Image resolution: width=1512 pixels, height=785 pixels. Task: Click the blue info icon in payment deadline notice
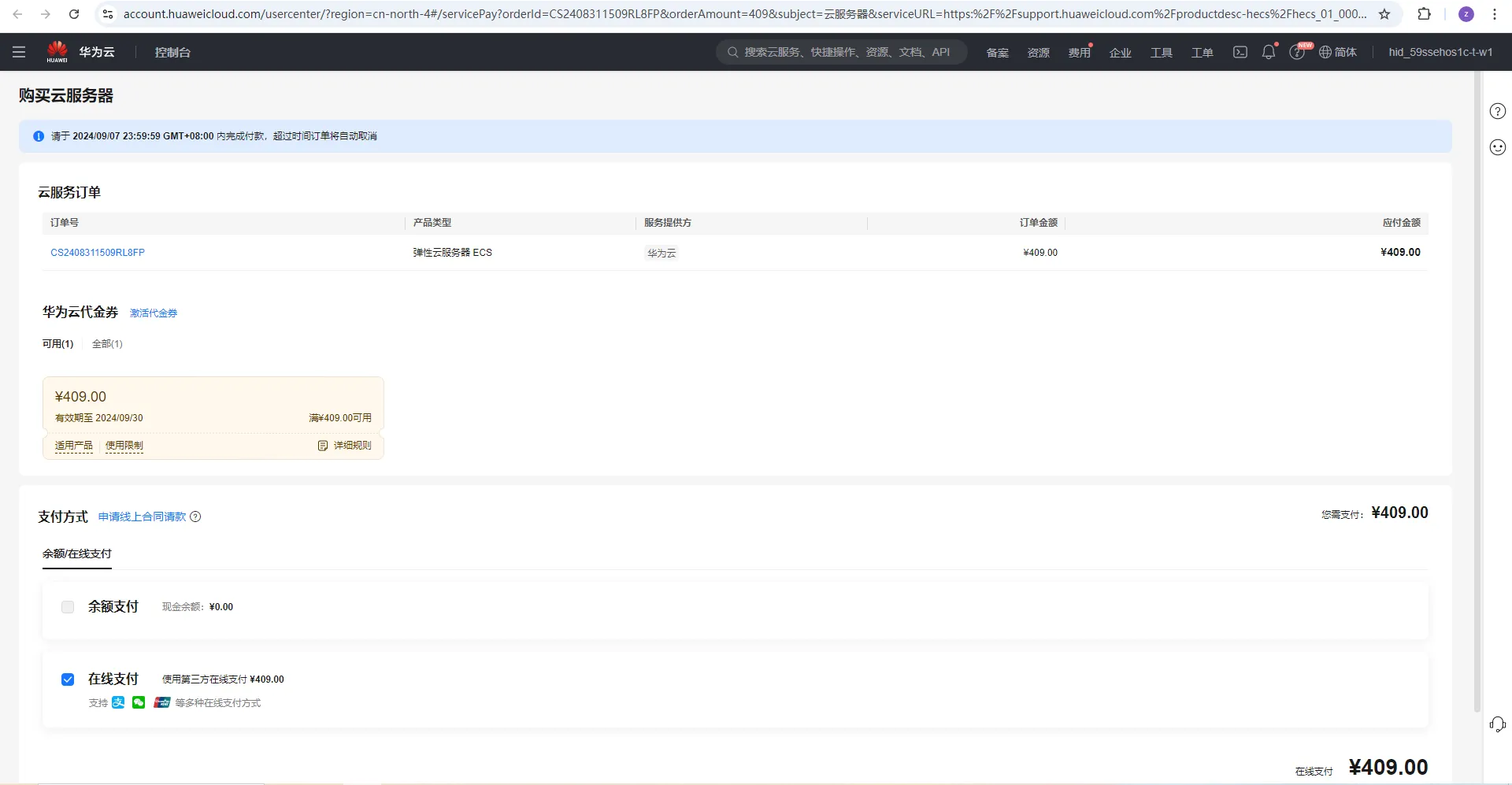pyautogui.click(x=39, y=136)
